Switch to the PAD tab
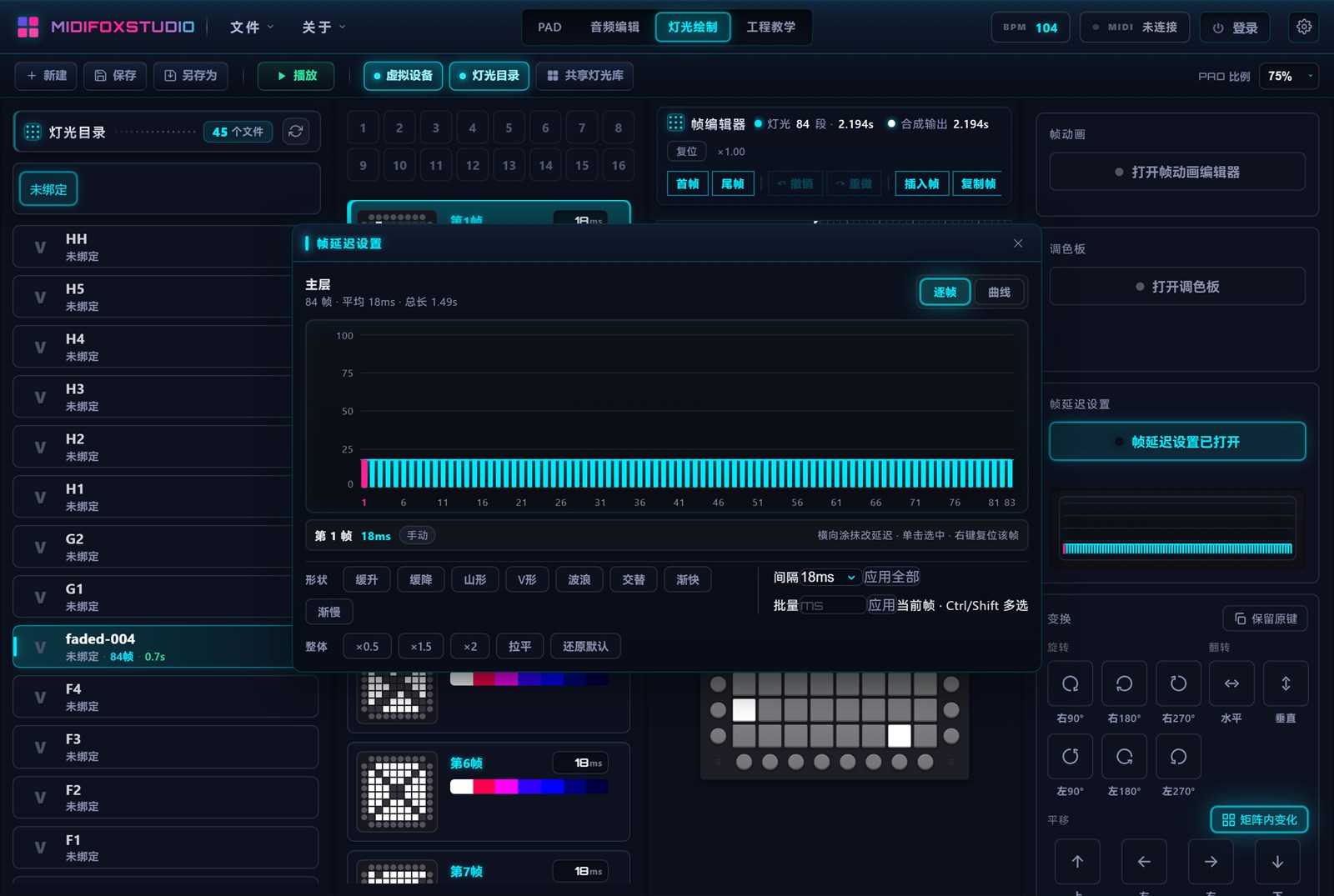This screenshot has width=1334, height=896. [549, 28]
